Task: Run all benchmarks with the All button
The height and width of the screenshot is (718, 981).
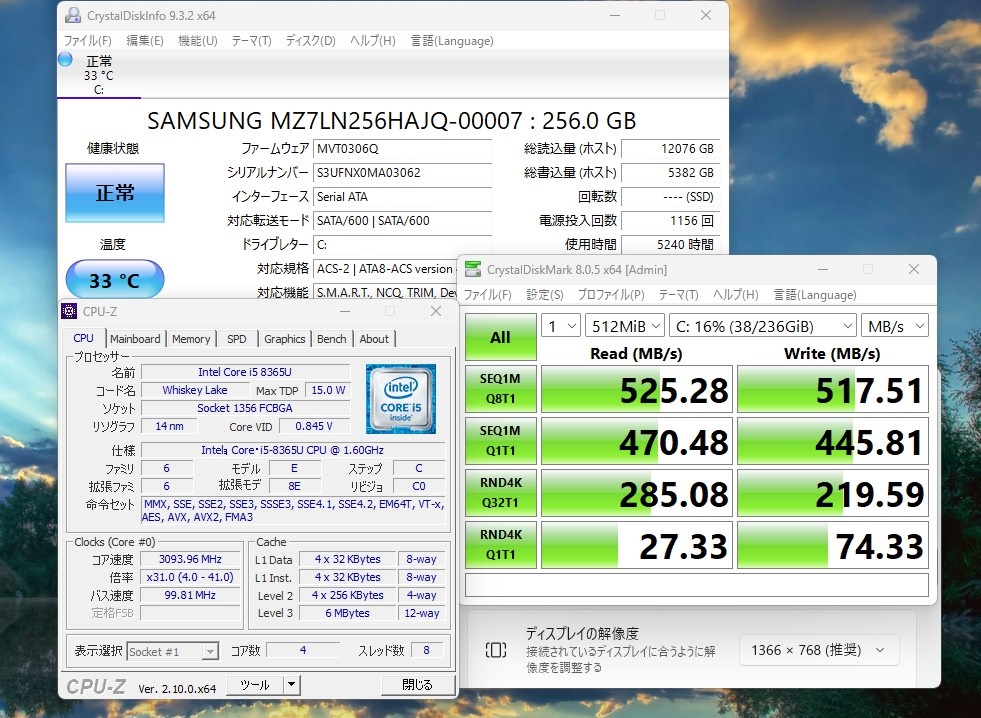Action: click(x=501, y=337)
